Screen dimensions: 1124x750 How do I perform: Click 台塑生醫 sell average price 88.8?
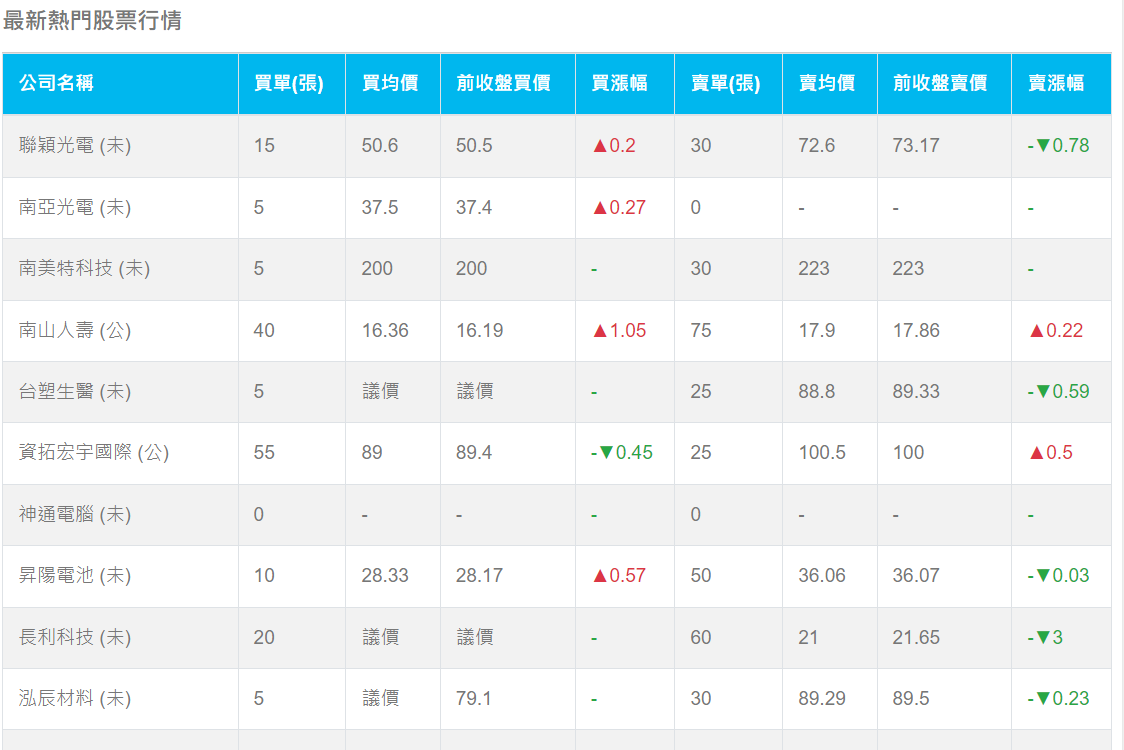tap(817, 391)
